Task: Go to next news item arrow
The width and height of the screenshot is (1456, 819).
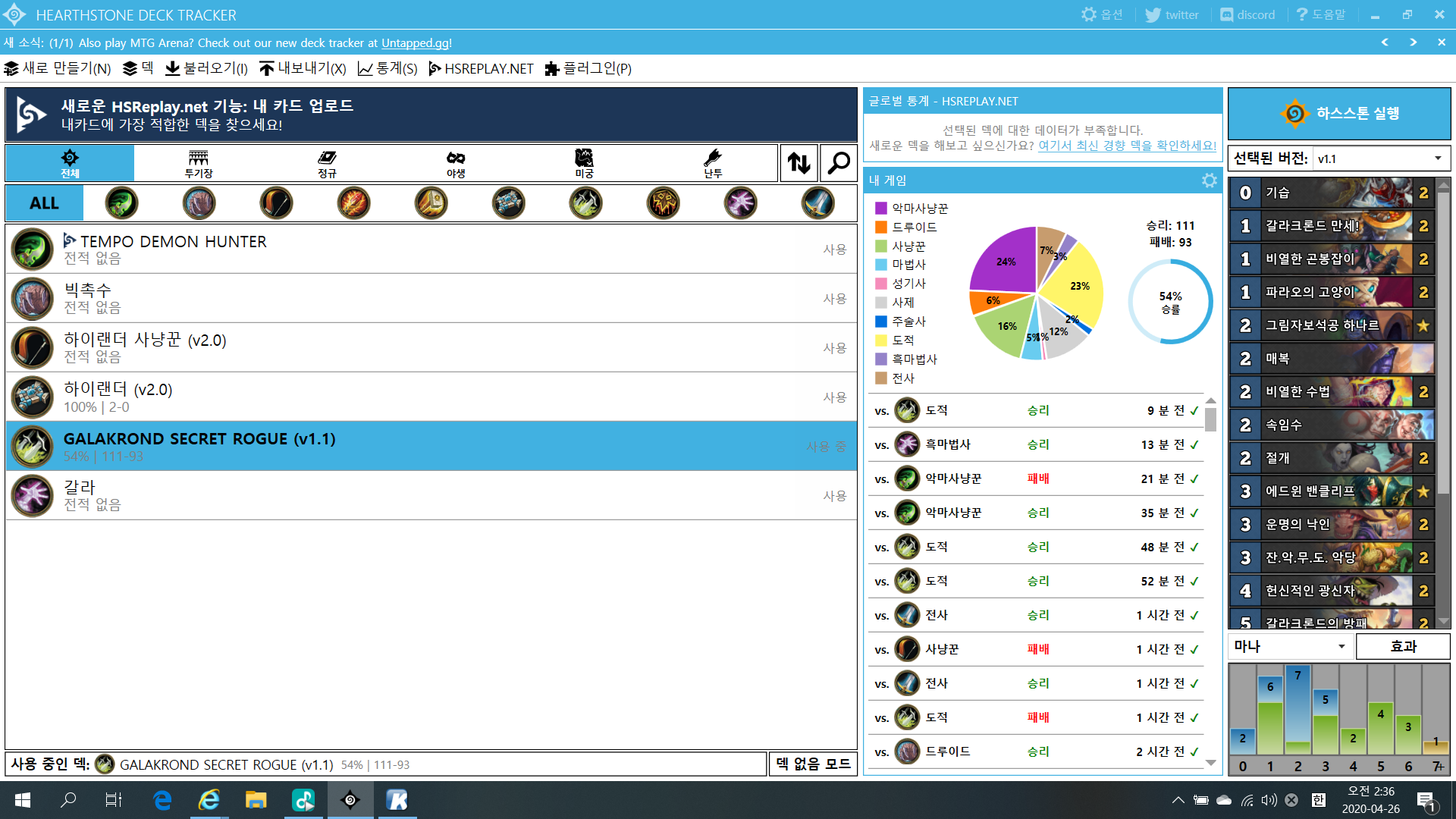Action: point(1413,42)
